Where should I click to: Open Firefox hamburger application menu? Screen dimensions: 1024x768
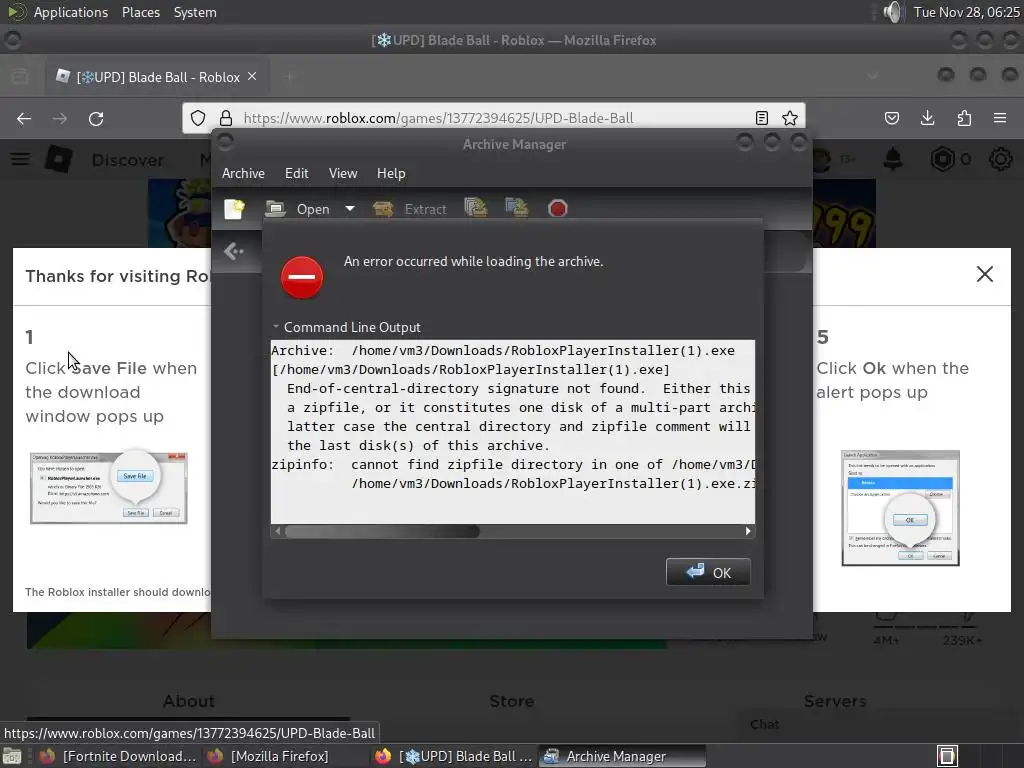click(1000, 118)
